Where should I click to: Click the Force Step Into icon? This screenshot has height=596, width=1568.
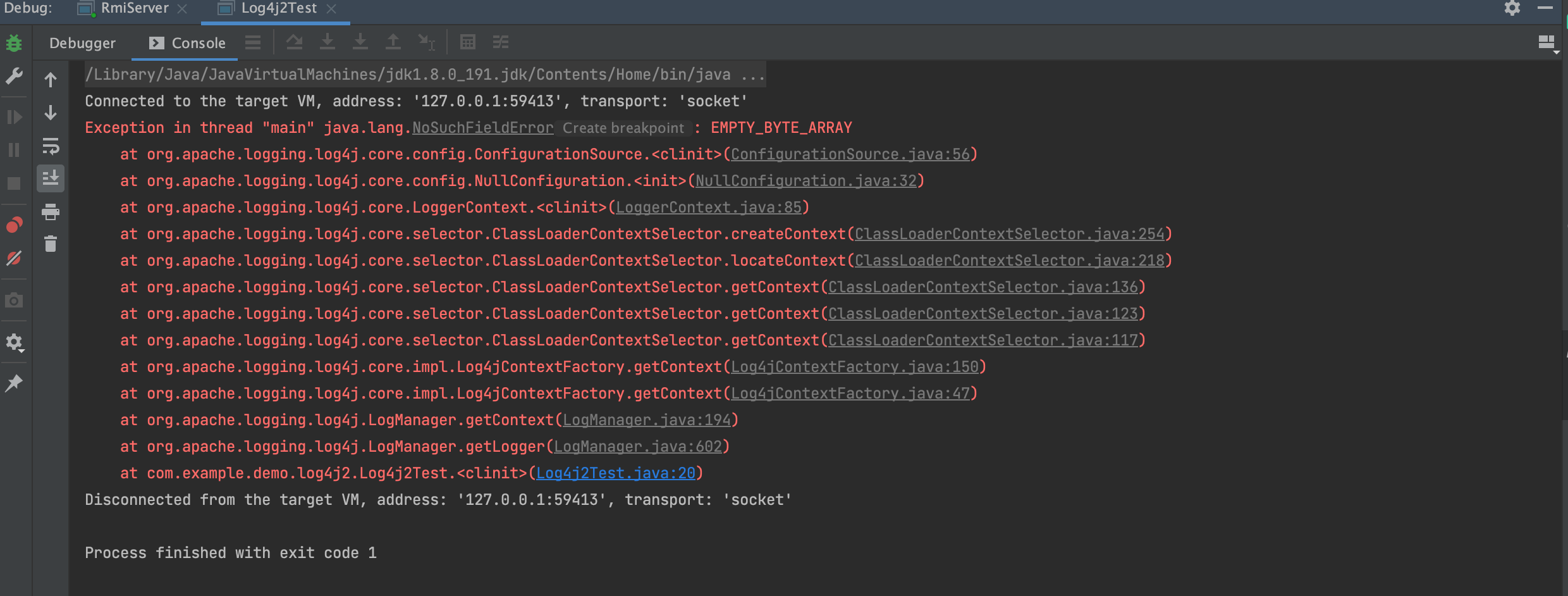(x=360, y=42)
